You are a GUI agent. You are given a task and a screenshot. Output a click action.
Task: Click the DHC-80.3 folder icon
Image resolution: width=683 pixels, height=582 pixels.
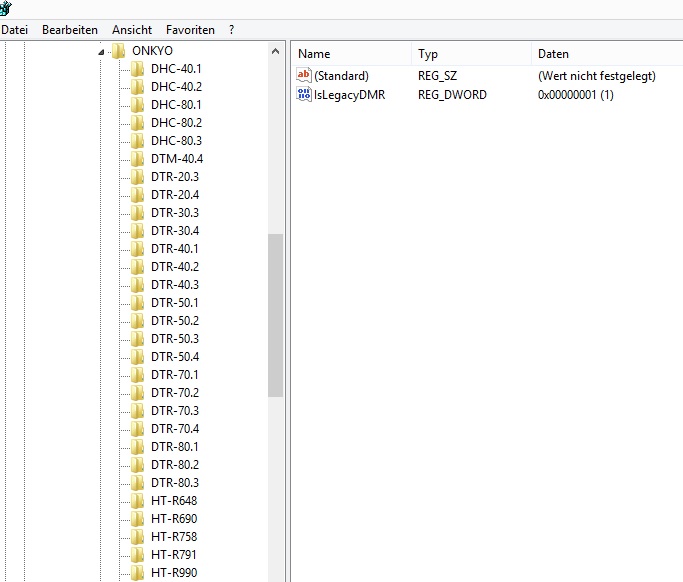pyautogui.click(x=137, y=141)
